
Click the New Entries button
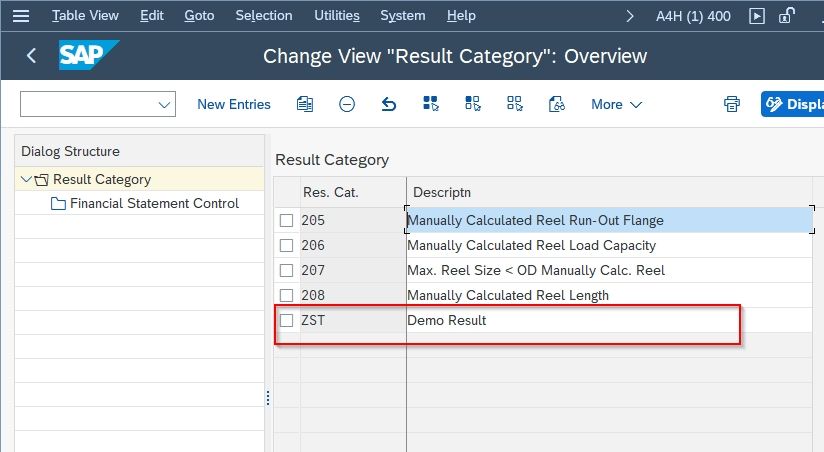click(x=234, y=105)
